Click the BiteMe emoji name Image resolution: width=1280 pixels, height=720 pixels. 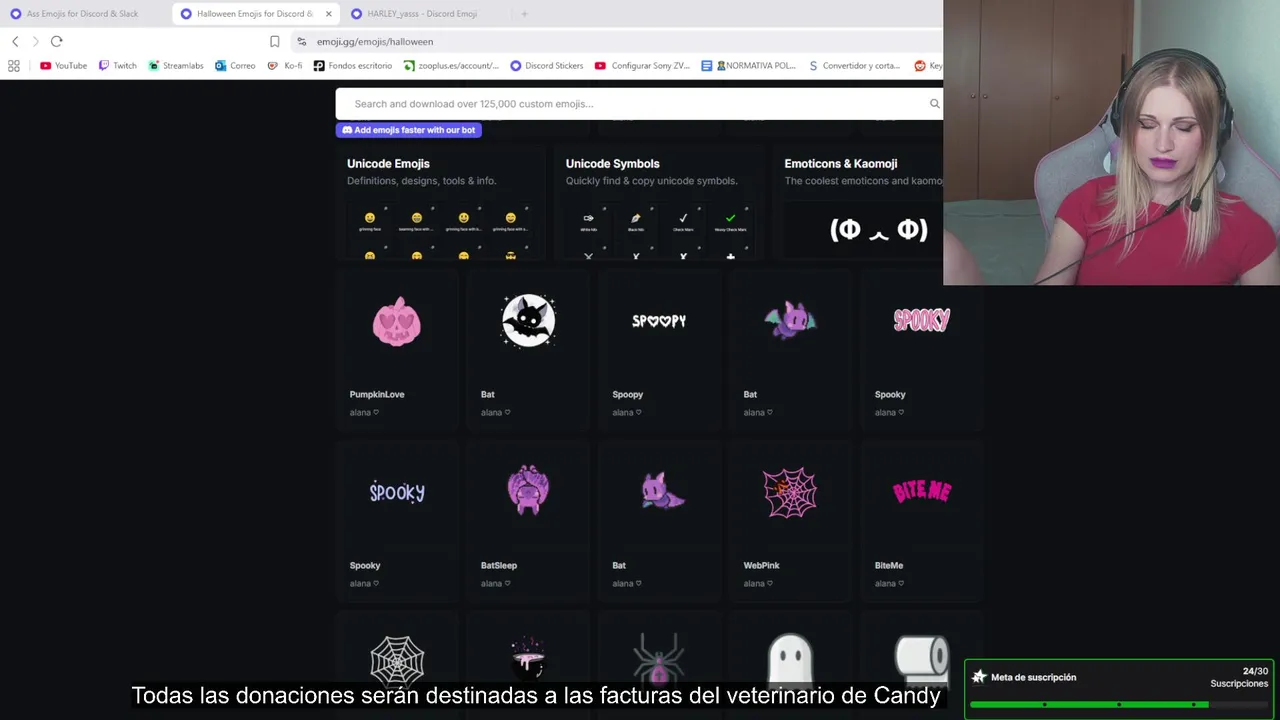(x=889, y=565)
